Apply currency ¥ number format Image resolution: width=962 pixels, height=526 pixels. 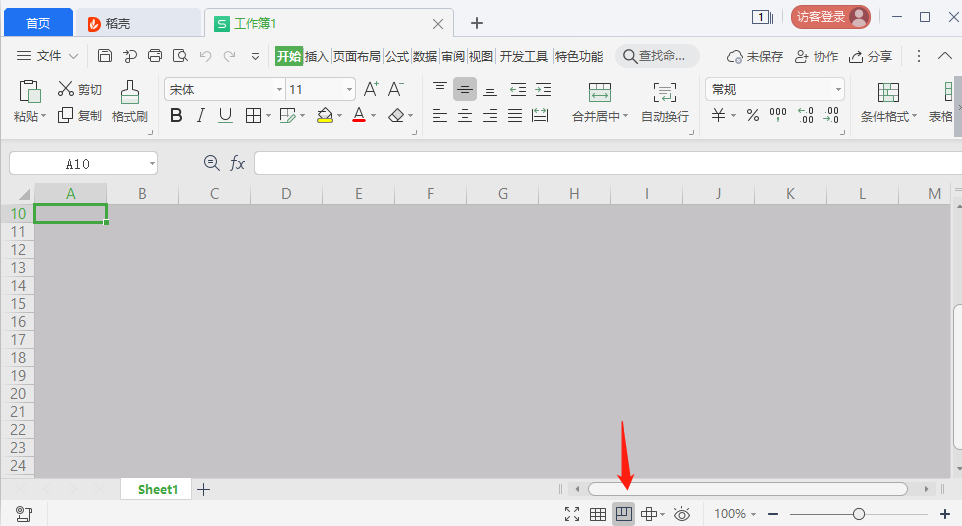718,115
